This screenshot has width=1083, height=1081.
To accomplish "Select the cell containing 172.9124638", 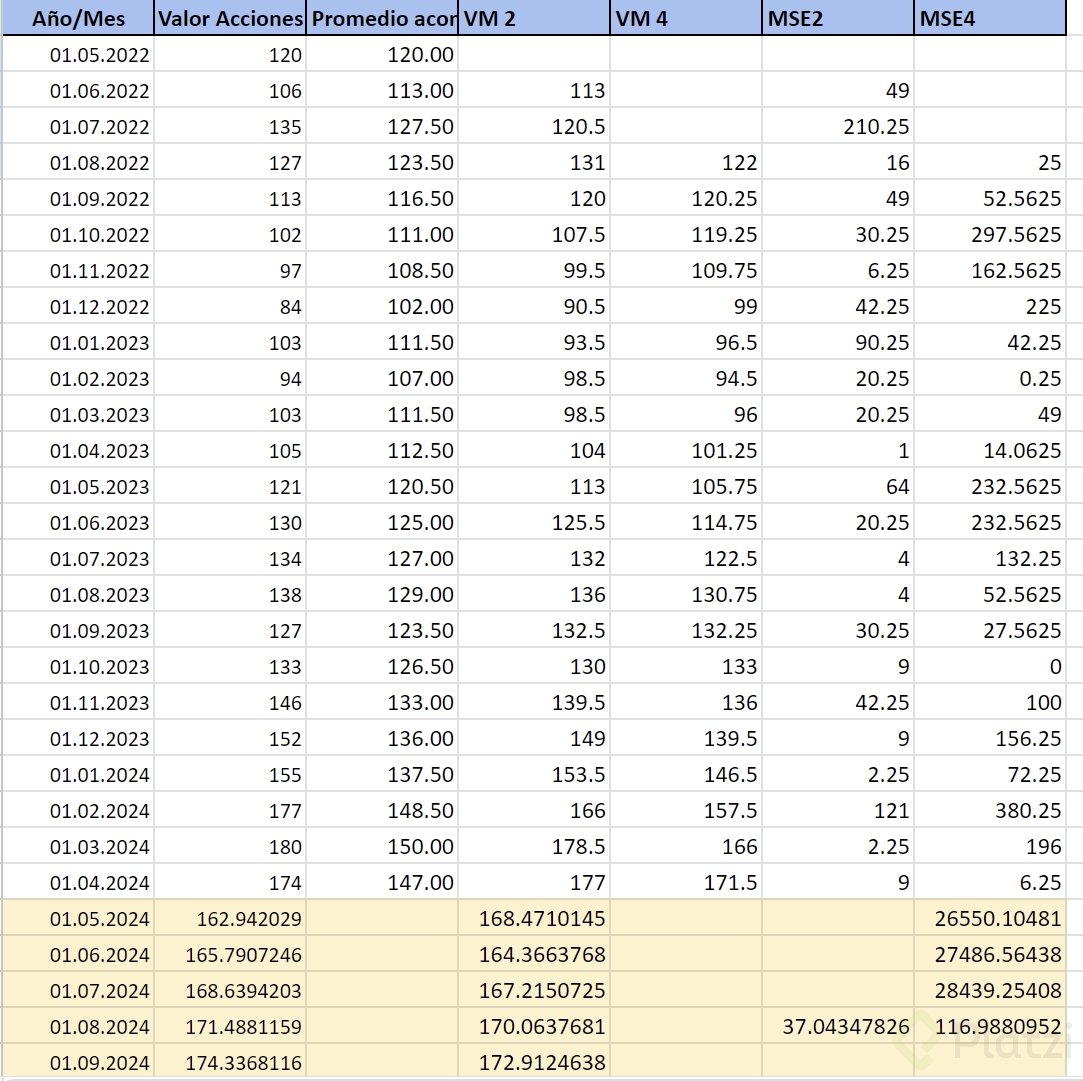I will point(534,1063).
